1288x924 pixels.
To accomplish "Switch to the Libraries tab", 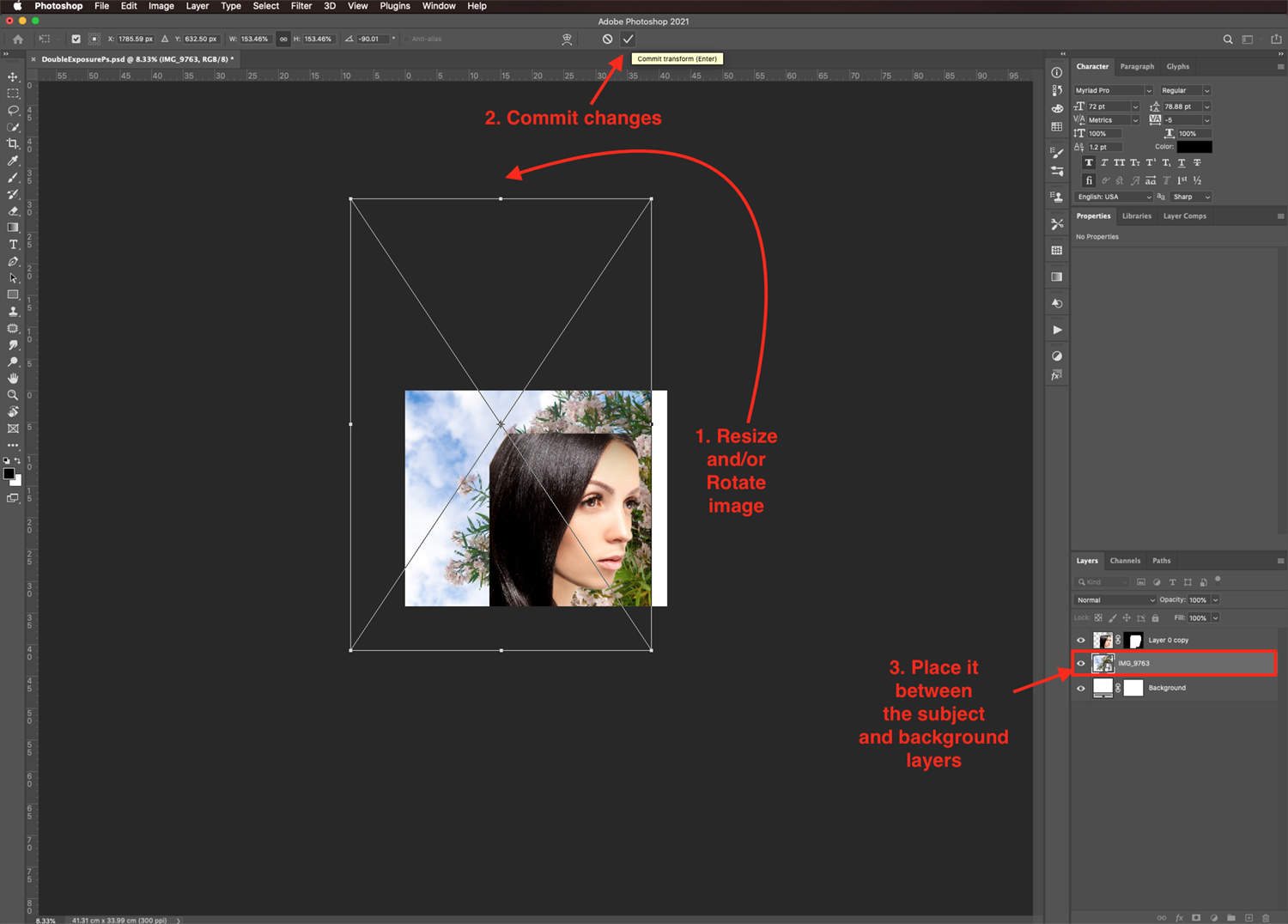I will click(1136, 216).
